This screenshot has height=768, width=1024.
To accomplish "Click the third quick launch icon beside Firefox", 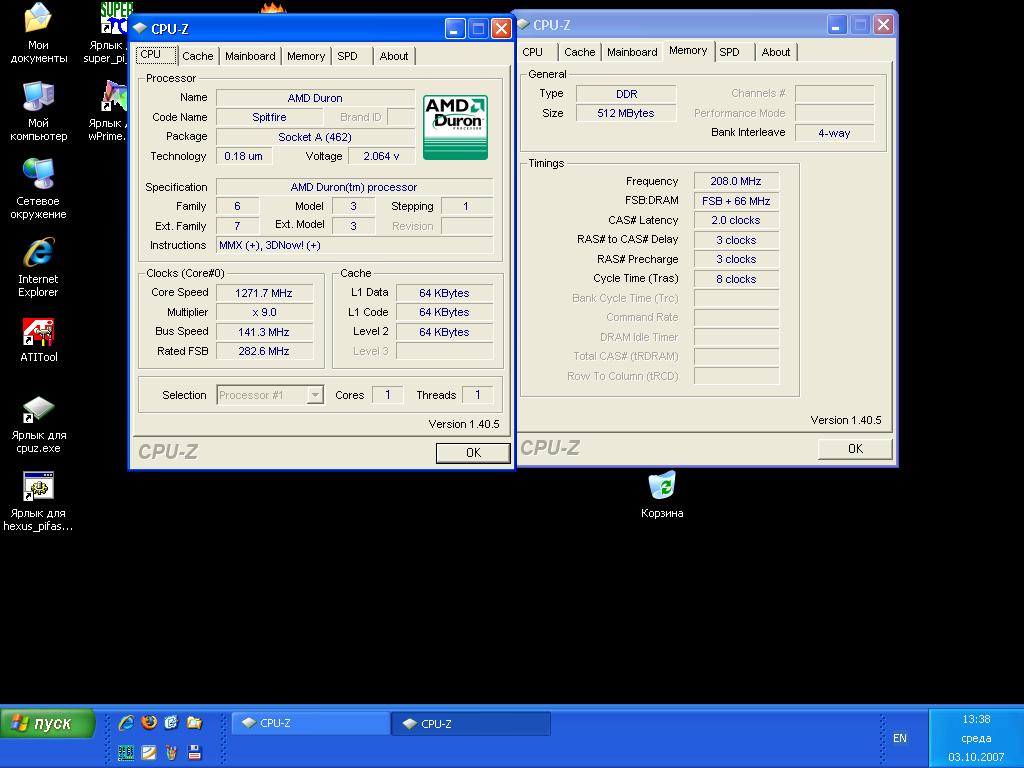I will [x=171, y=722].
